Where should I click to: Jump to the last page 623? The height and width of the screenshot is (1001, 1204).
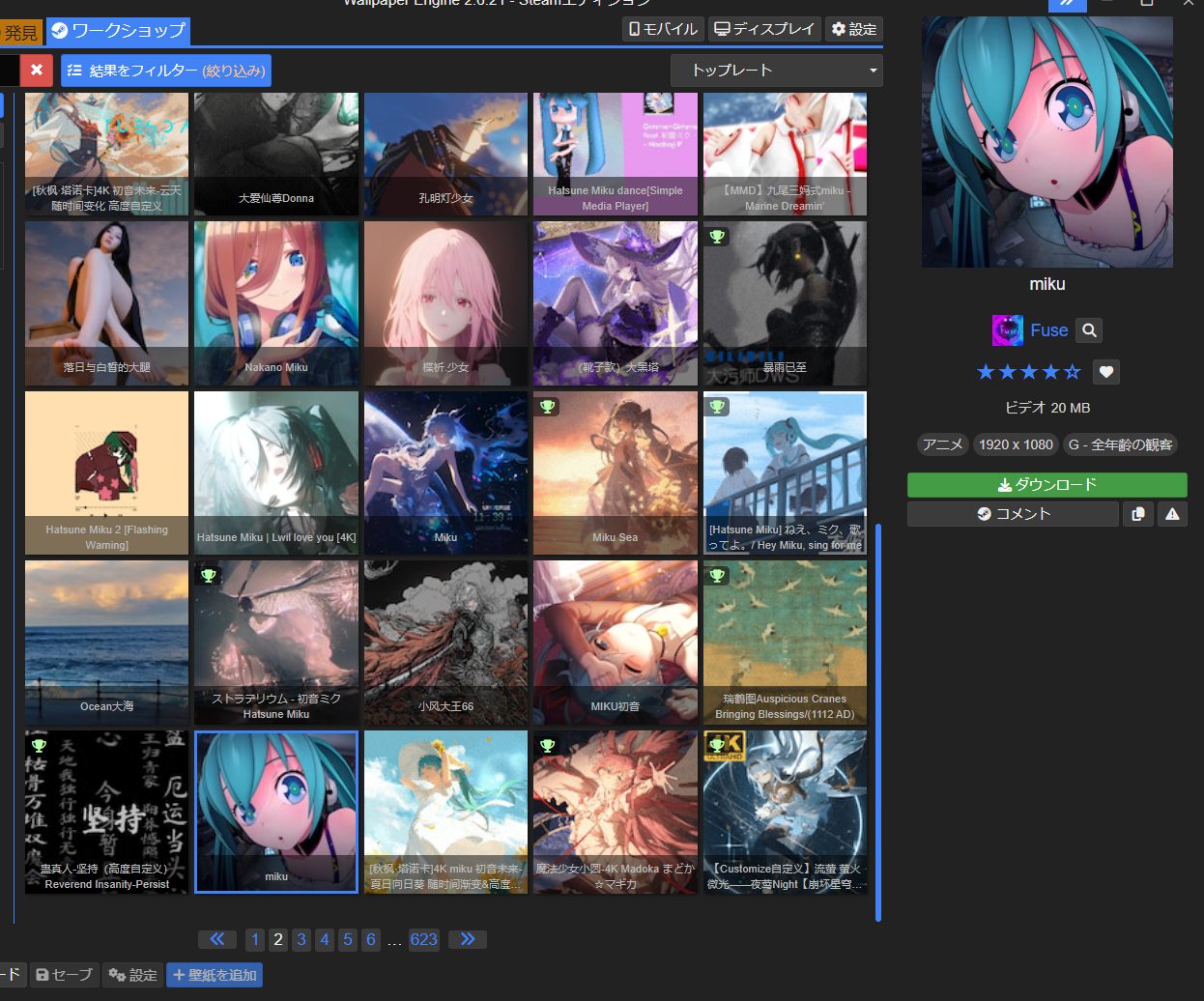423,939
